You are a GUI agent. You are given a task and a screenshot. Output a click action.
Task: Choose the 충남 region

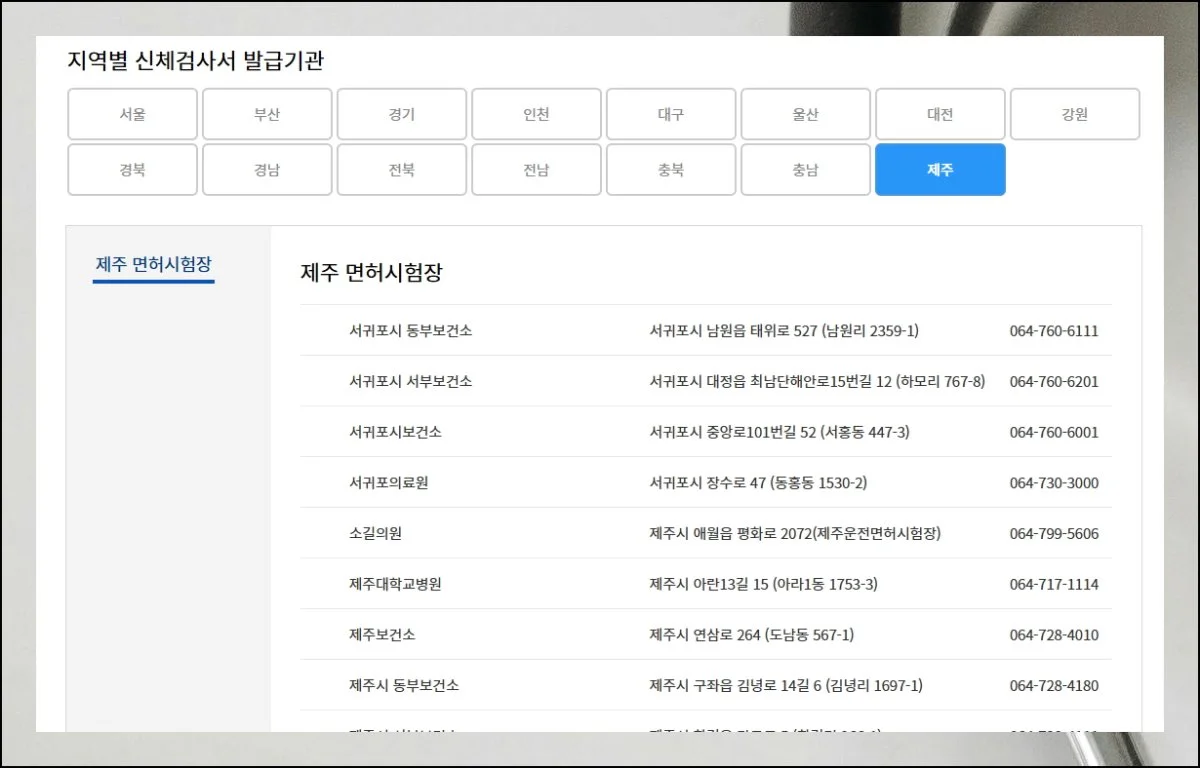coord(806,169)
